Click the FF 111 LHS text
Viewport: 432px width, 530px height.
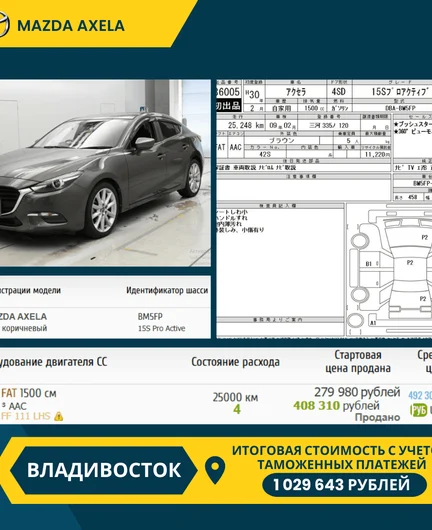click(26, 416)
